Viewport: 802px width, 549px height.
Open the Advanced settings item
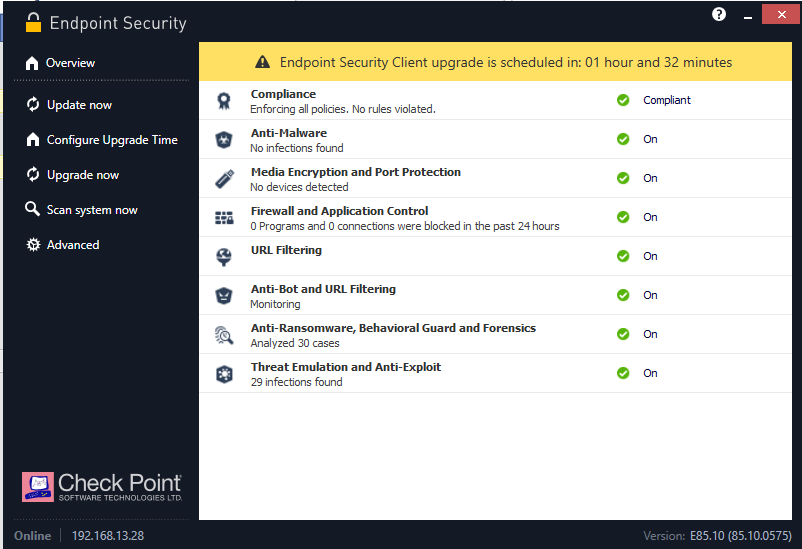(x=73, y=245)
